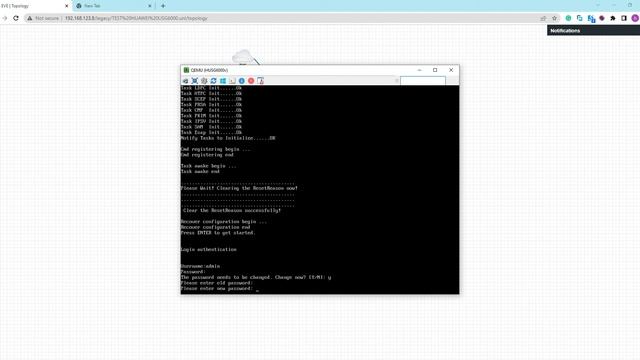Share this page from the address bar
Screen dimensions: 640x360
(x=543, y=18)
